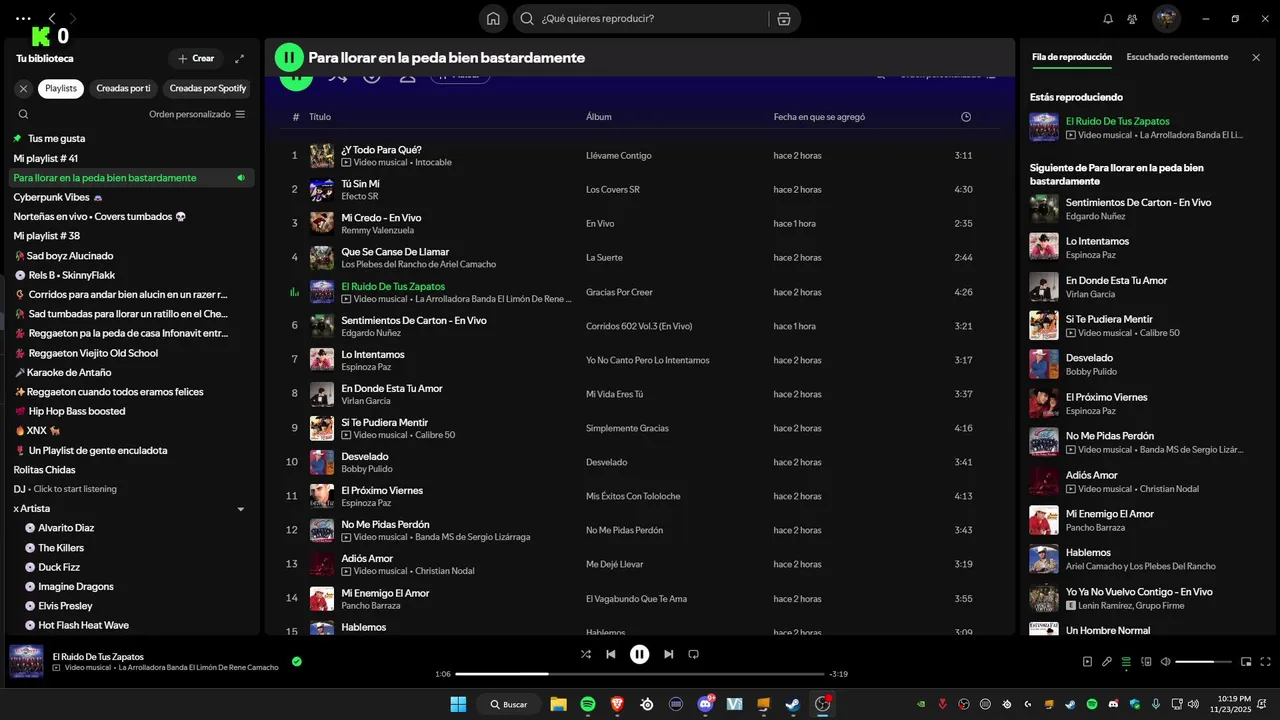
Task: Open Orden personalizado sort dropdown in library
Action: (197, 114)
